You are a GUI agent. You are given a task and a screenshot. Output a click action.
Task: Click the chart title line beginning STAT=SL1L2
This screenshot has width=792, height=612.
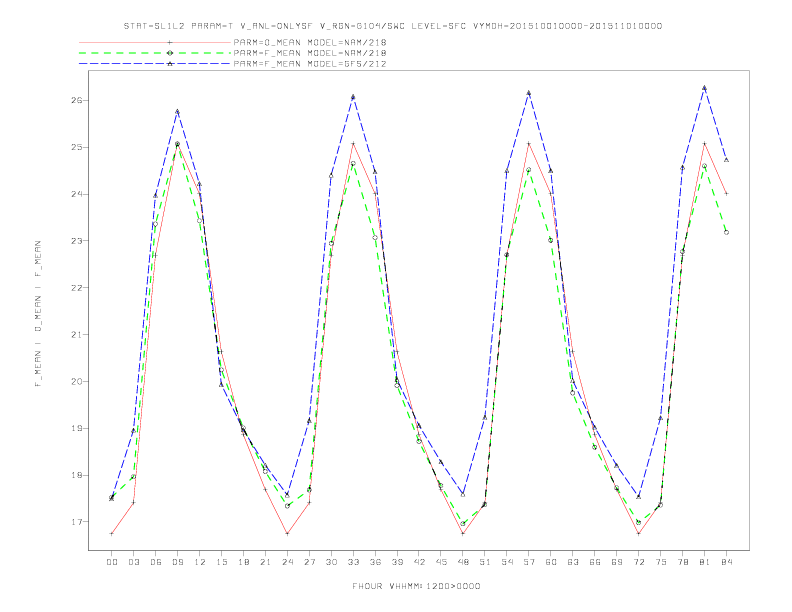(x=393, y=26)
